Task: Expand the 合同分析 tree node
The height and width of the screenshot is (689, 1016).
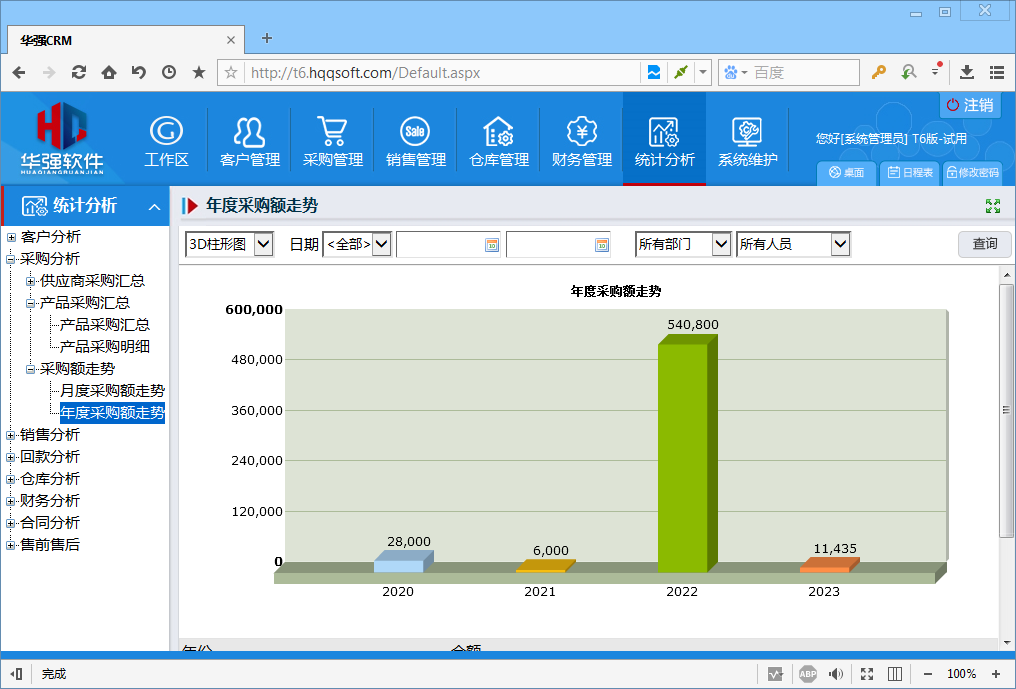Action: (x=11, y=524)
